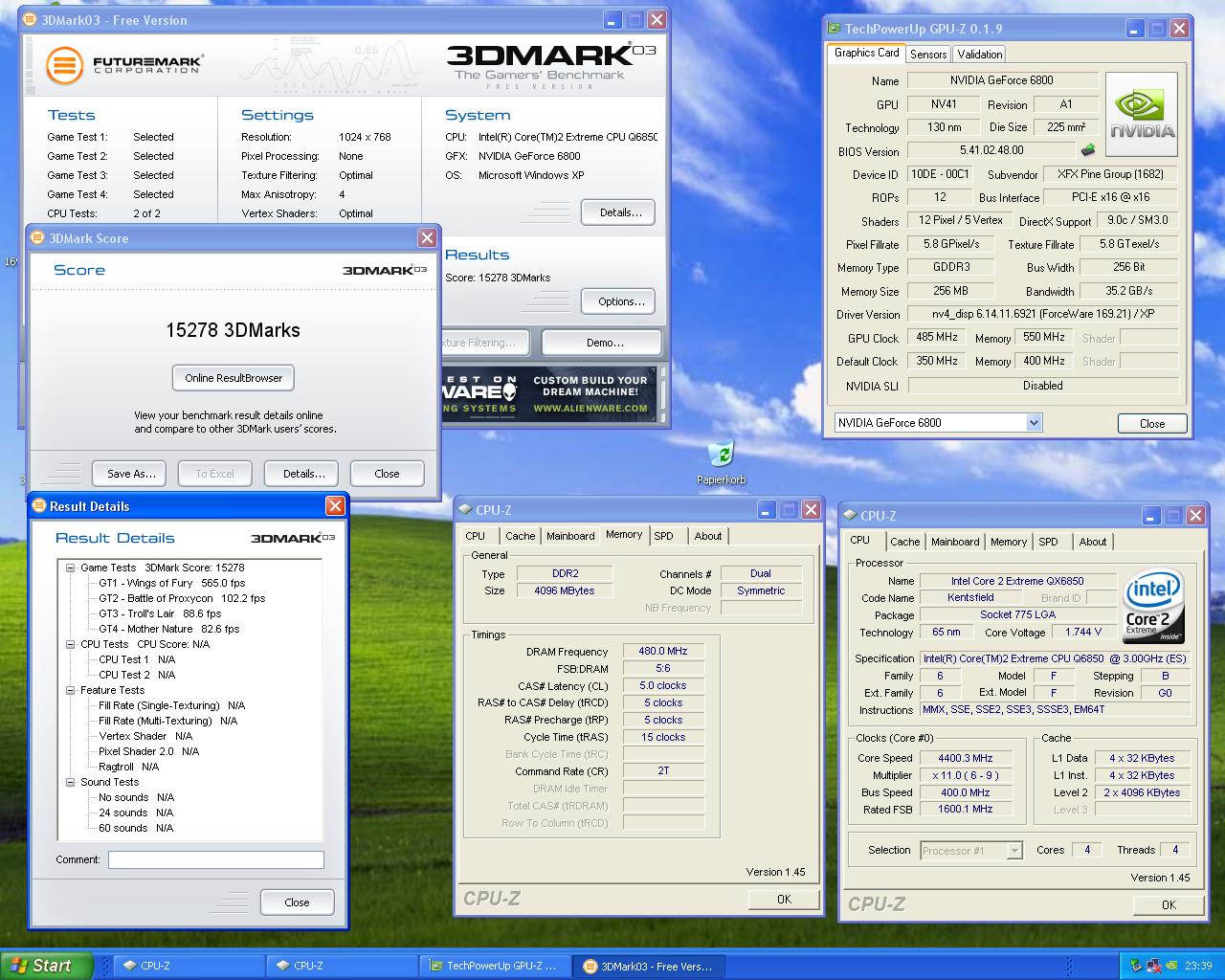Select the 60 sounds tree row
This screenshot has height=980, width=1225.
point(137,828)
